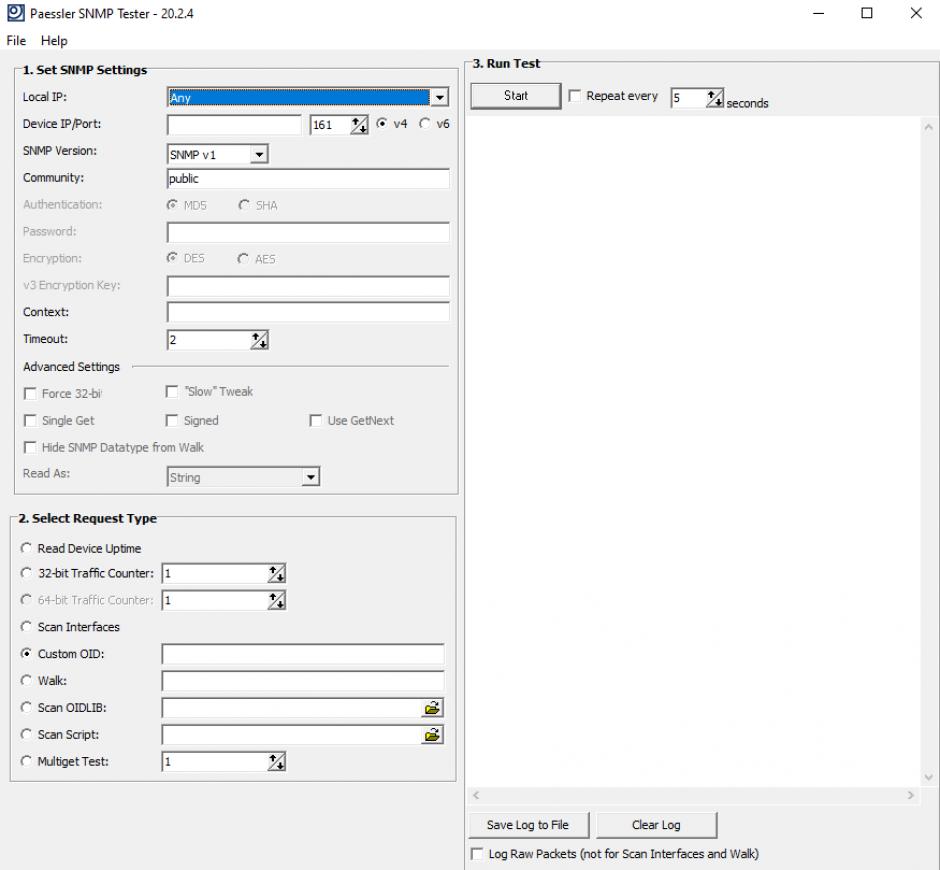Adjust 64-bit Traffic Counter spinner
This screenshot has width=940, height=870.
[x=276, y=600]
